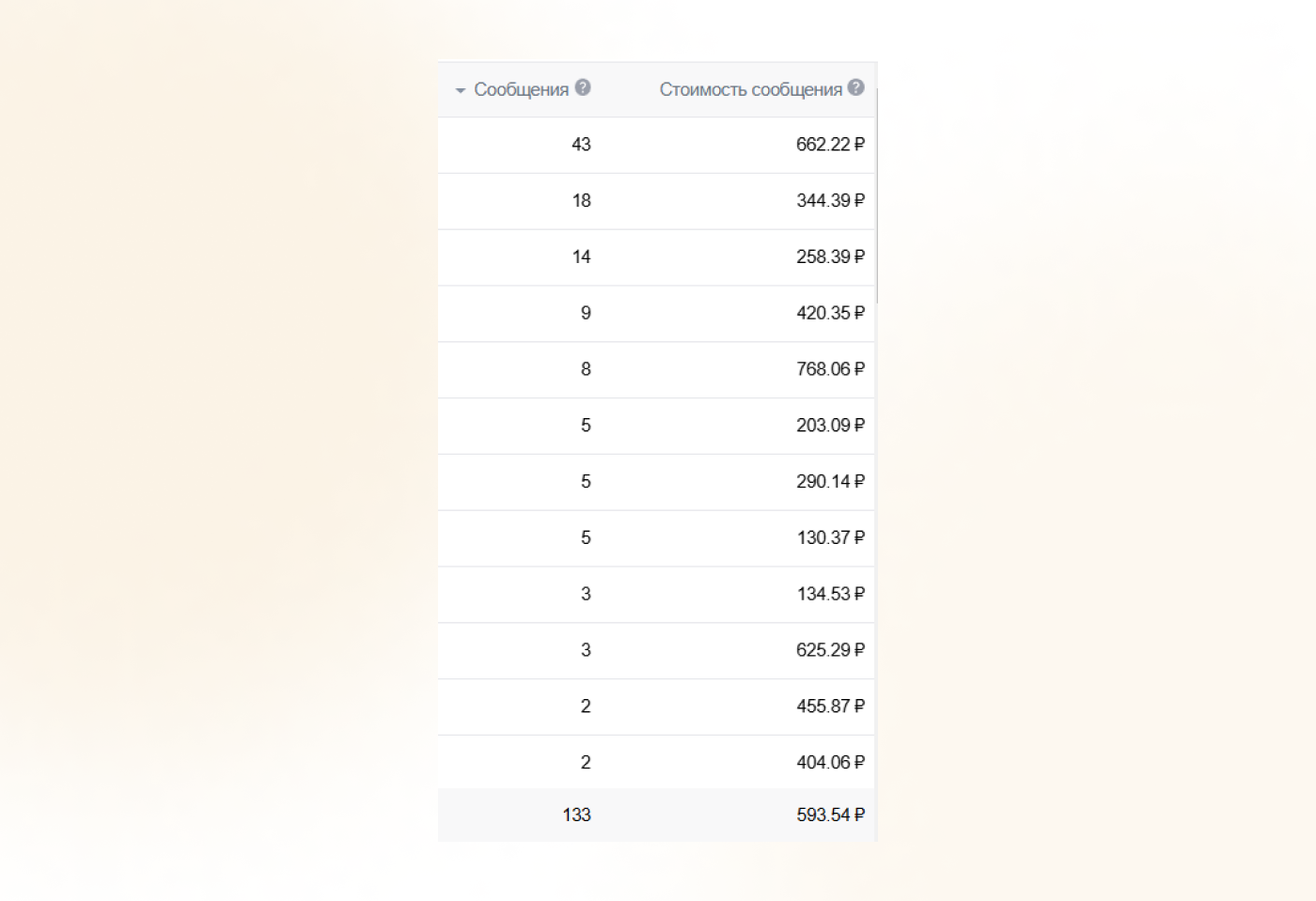Click the 203.09 ₽ cost cell

830,426
